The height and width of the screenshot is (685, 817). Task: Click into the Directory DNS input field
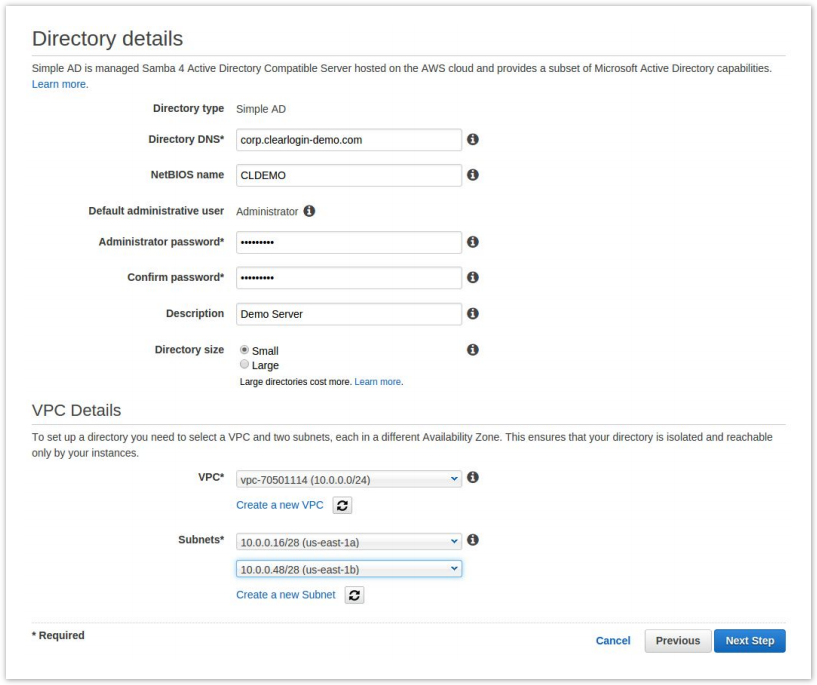click(348, 140)
